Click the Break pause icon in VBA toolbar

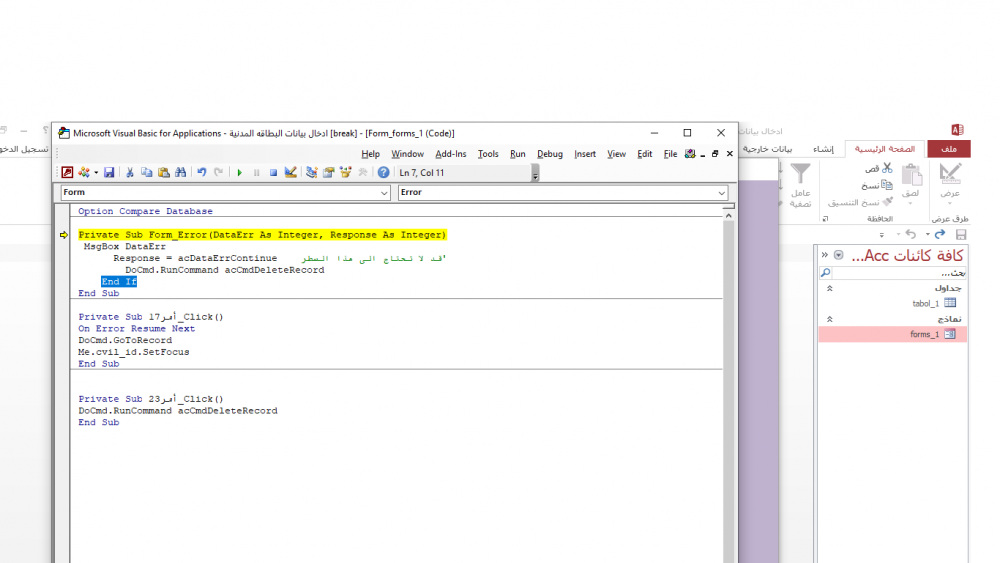(x=256, y=172)
